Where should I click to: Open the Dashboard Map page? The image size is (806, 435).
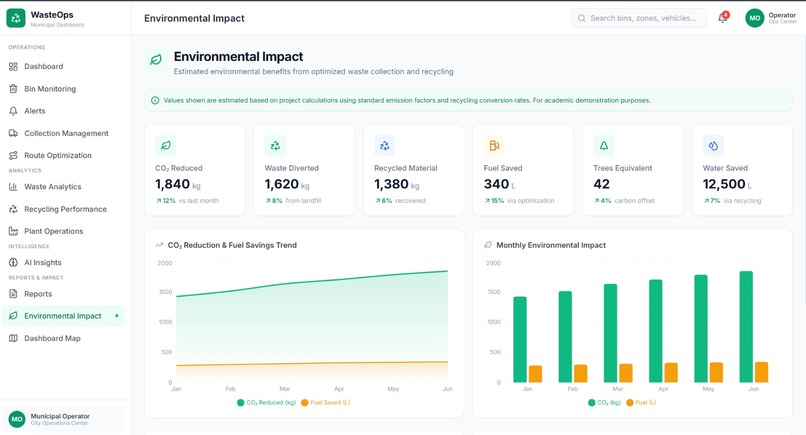click(63, 338)
